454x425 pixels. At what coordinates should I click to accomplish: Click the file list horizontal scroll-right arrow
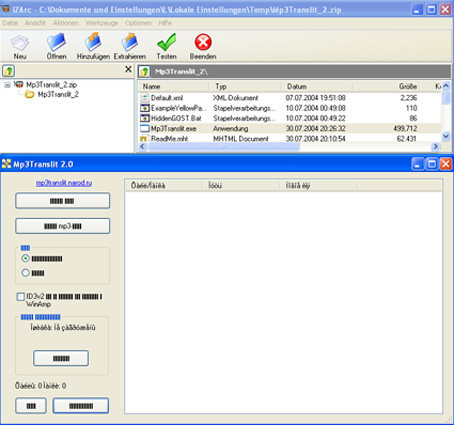[x=435, y=146]
